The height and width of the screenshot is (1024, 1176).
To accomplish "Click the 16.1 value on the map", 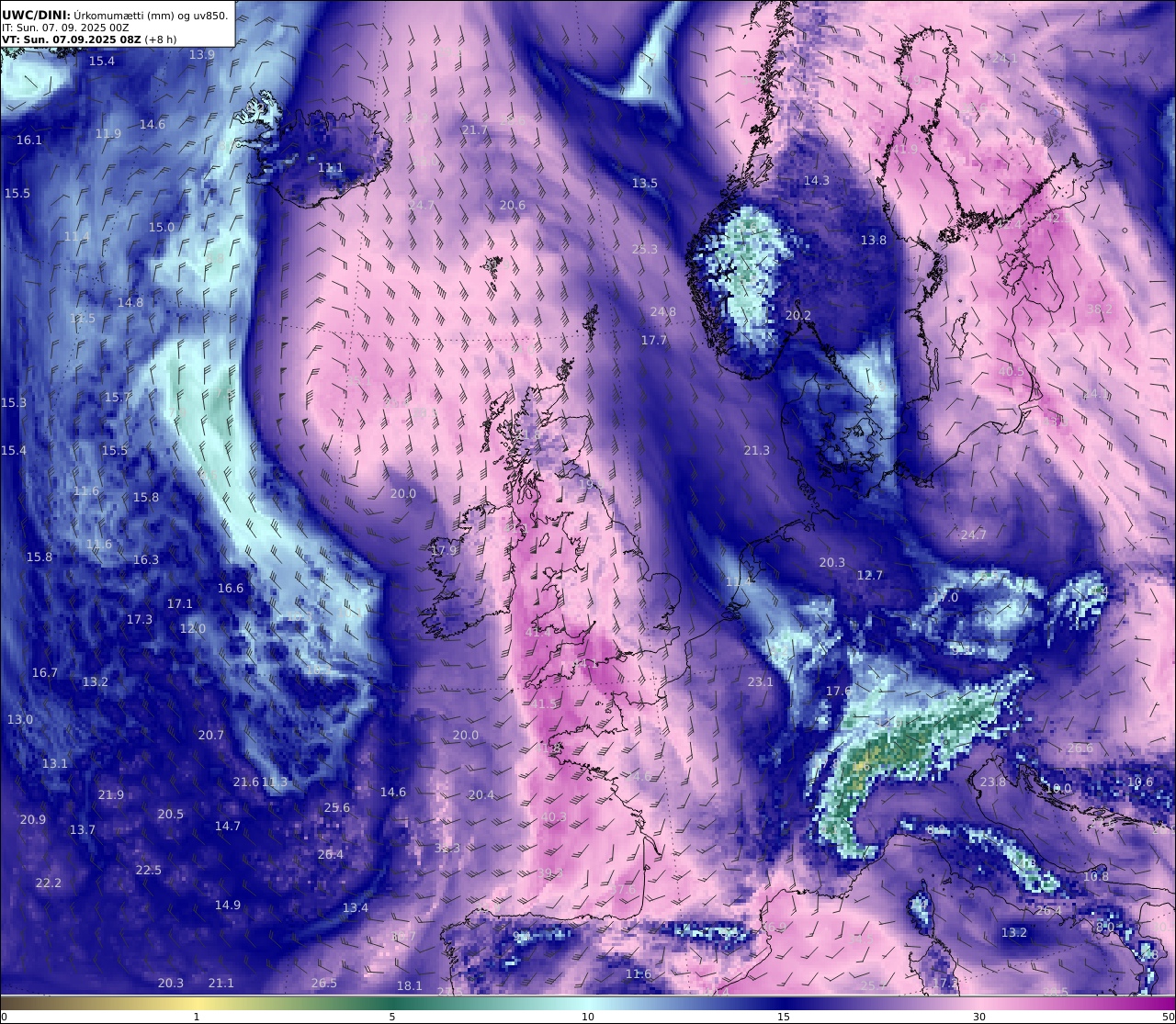I will [x=29, y=140].
